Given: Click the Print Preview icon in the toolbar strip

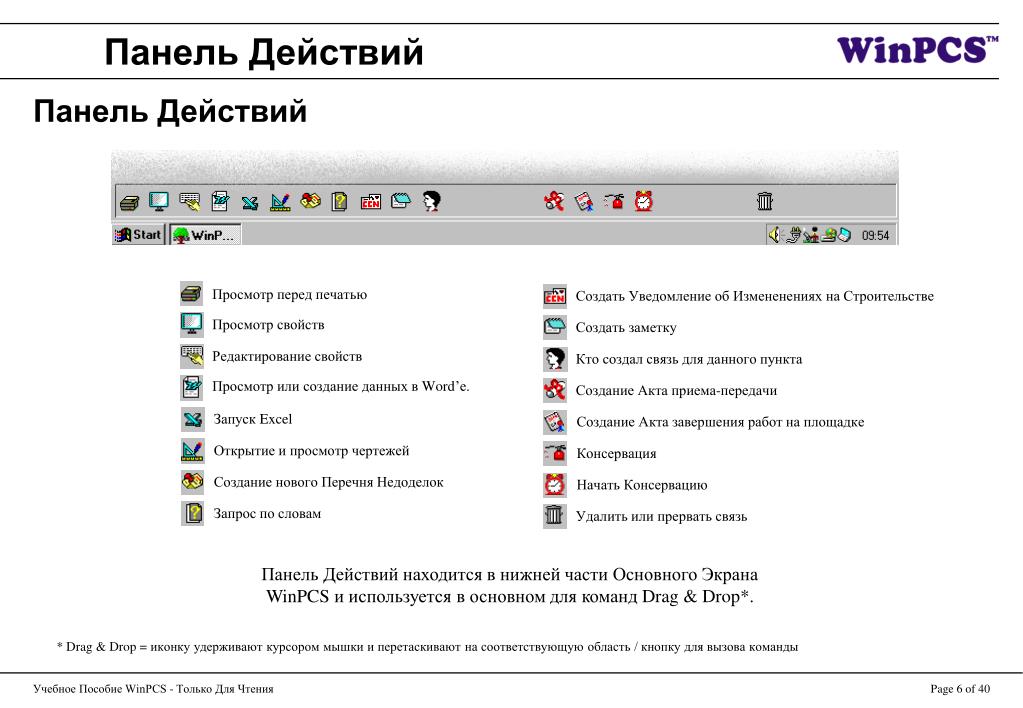Looking at the screenshot, I should point(129,203).
